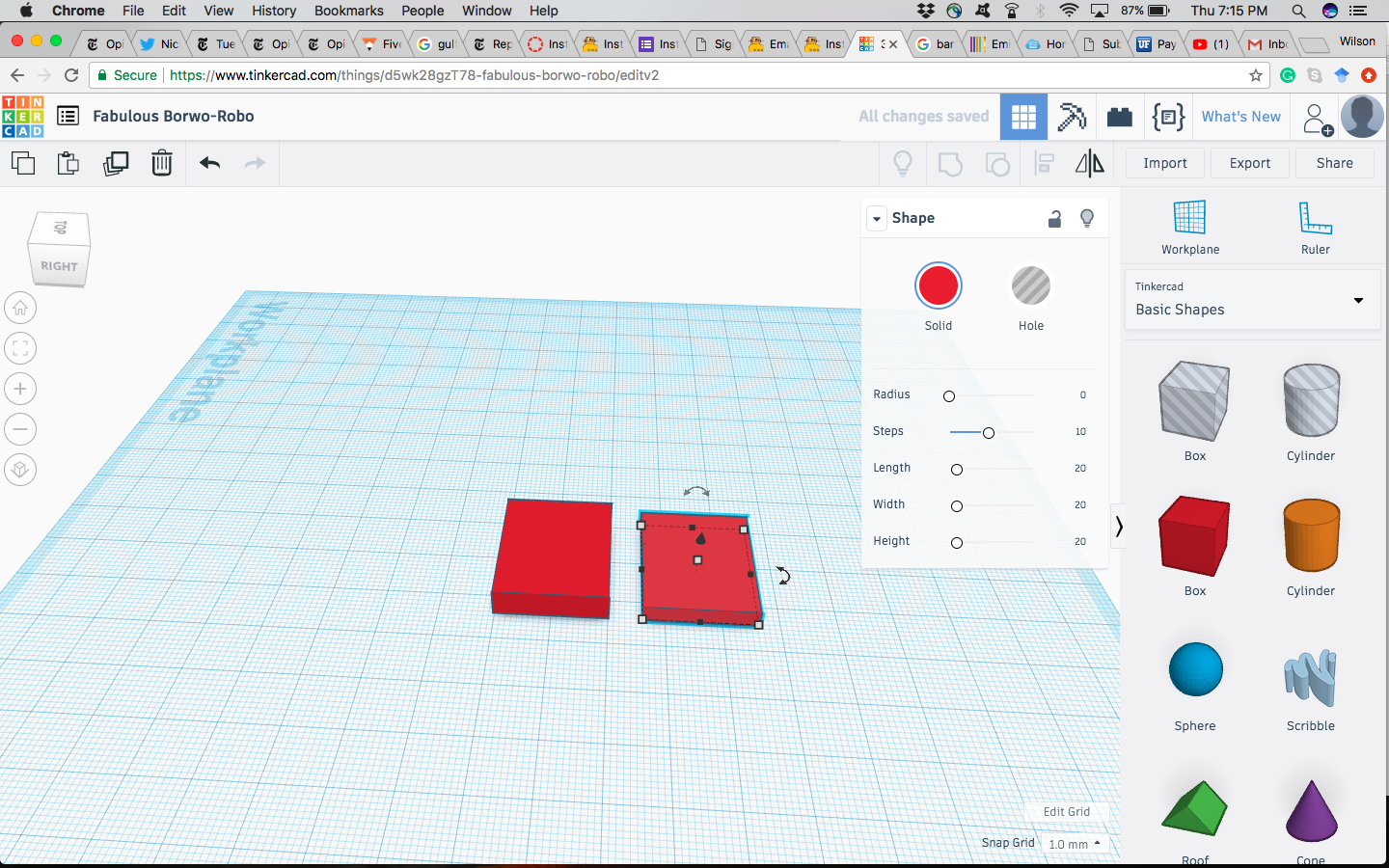1389x868 pixels.
Task: Click the Align tool icon
Action: coord(1044,164)
